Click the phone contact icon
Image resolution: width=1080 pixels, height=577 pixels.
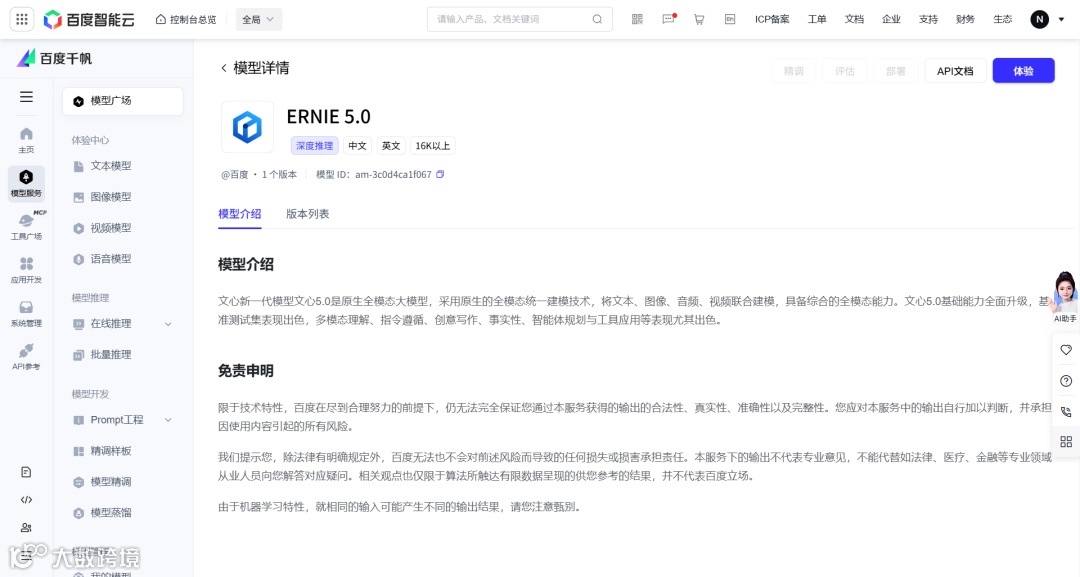(x=1066, y=412)
